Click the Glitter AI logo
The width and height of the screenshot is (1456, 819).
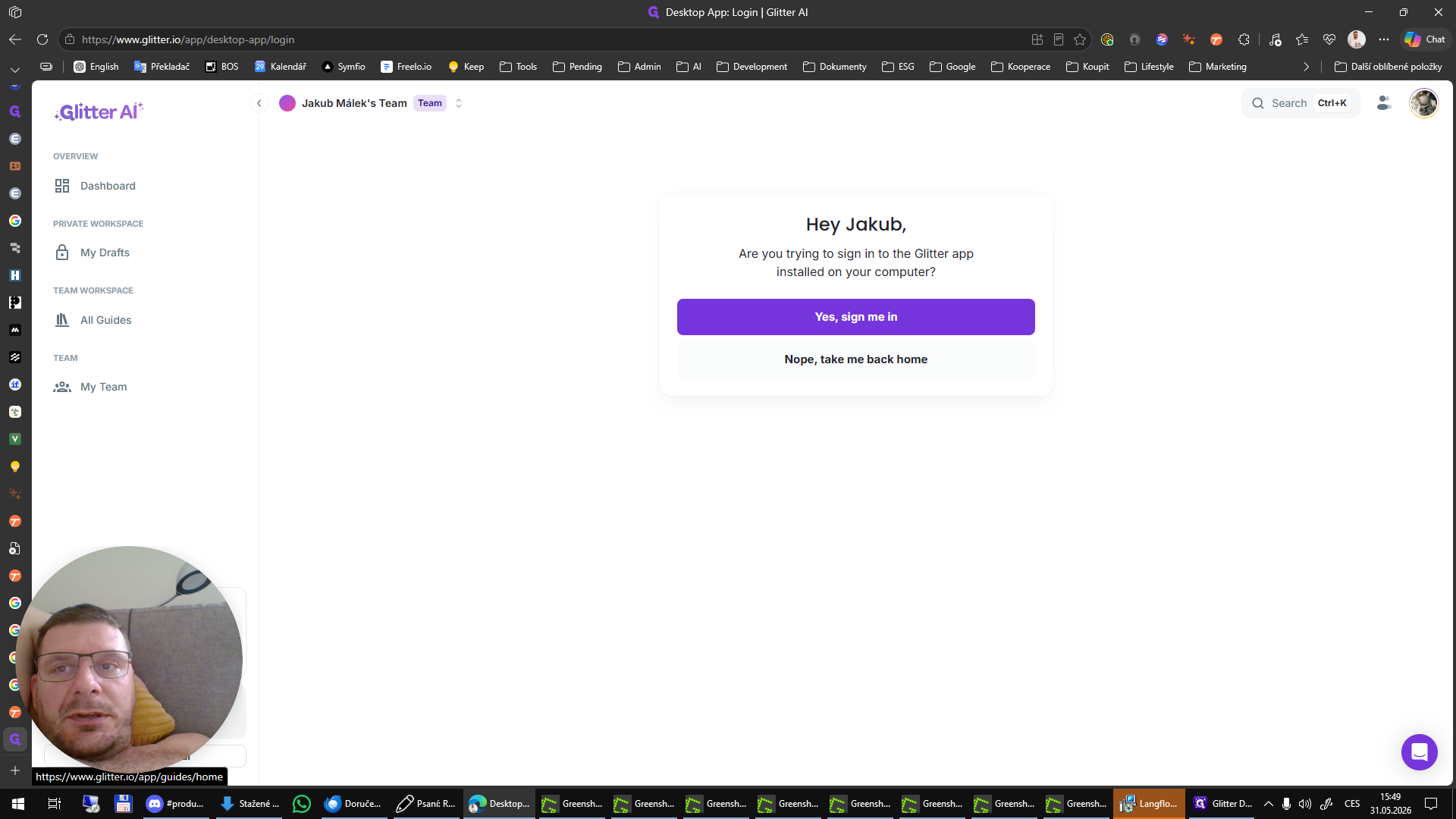coord(99,111)
